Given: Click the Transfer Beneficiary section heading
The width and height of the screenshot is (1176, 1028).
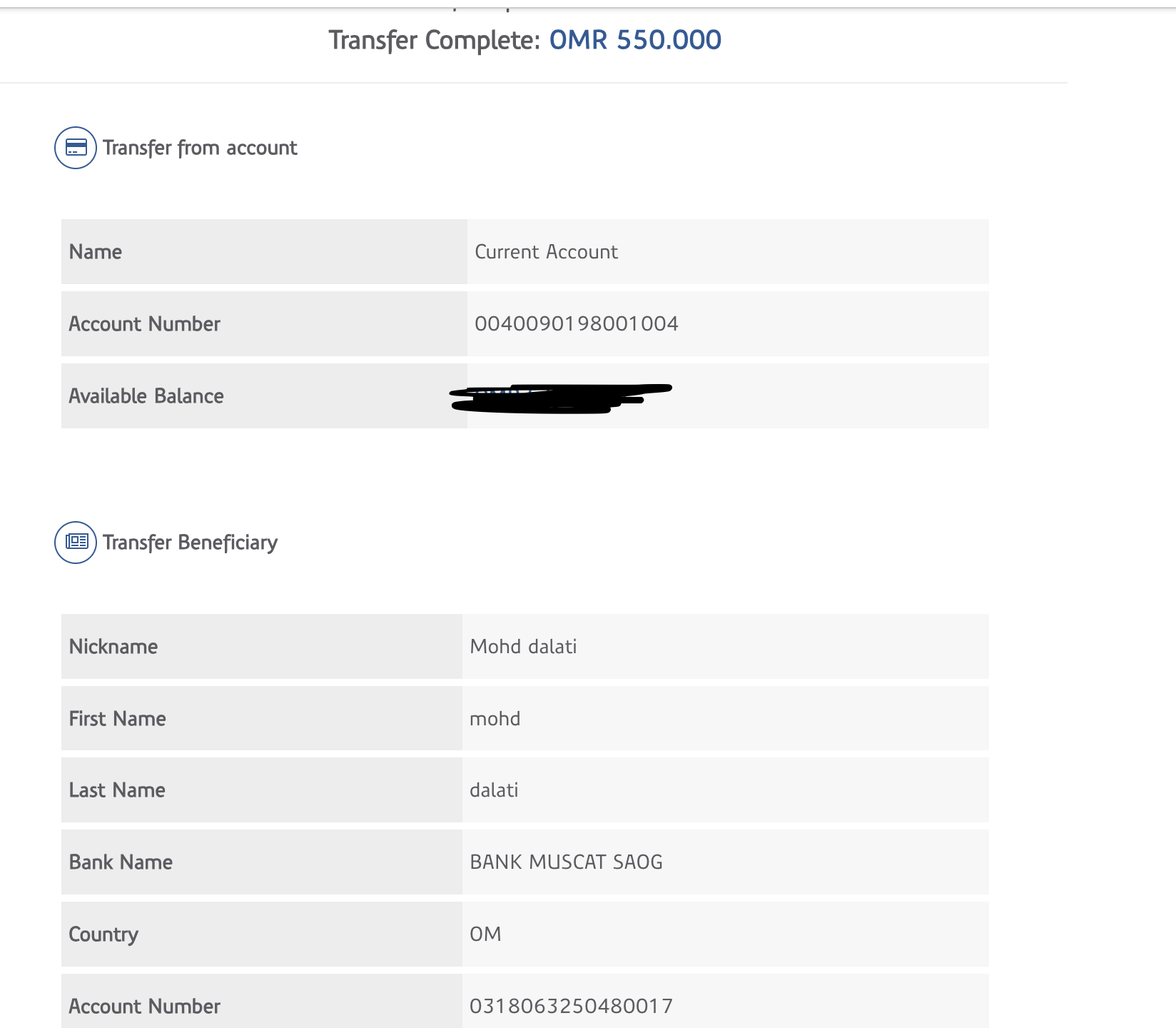Looking at the screenshot, I should point(190,543).
